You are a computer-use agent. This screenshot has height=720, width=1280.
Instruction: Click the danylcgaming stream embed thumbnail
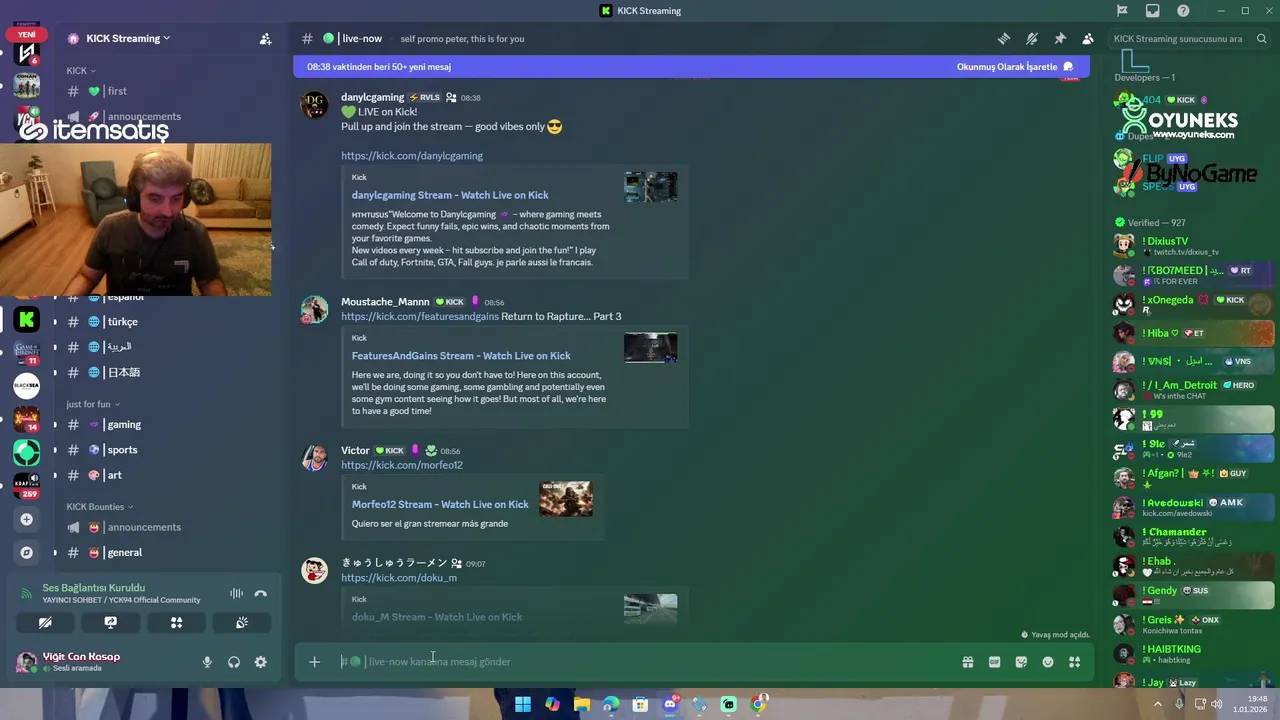pyautogui.click(x=651, y=187)
